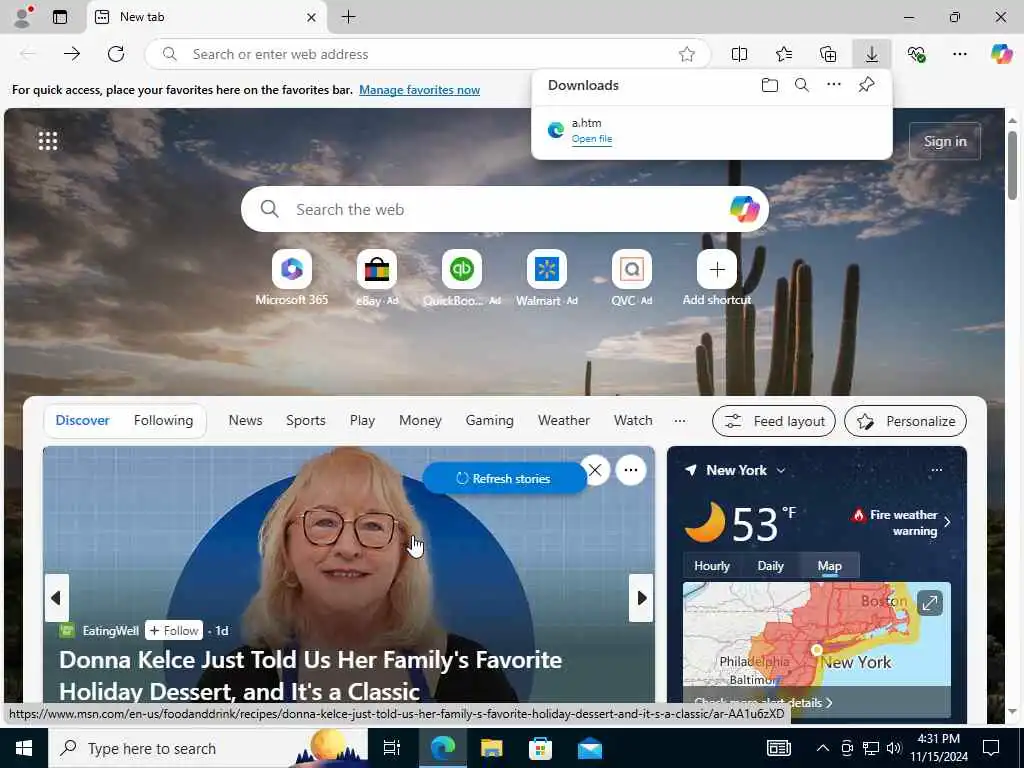Open weather card more options
The width and height of the screenshot is (1024, 768).
[936, 470]
